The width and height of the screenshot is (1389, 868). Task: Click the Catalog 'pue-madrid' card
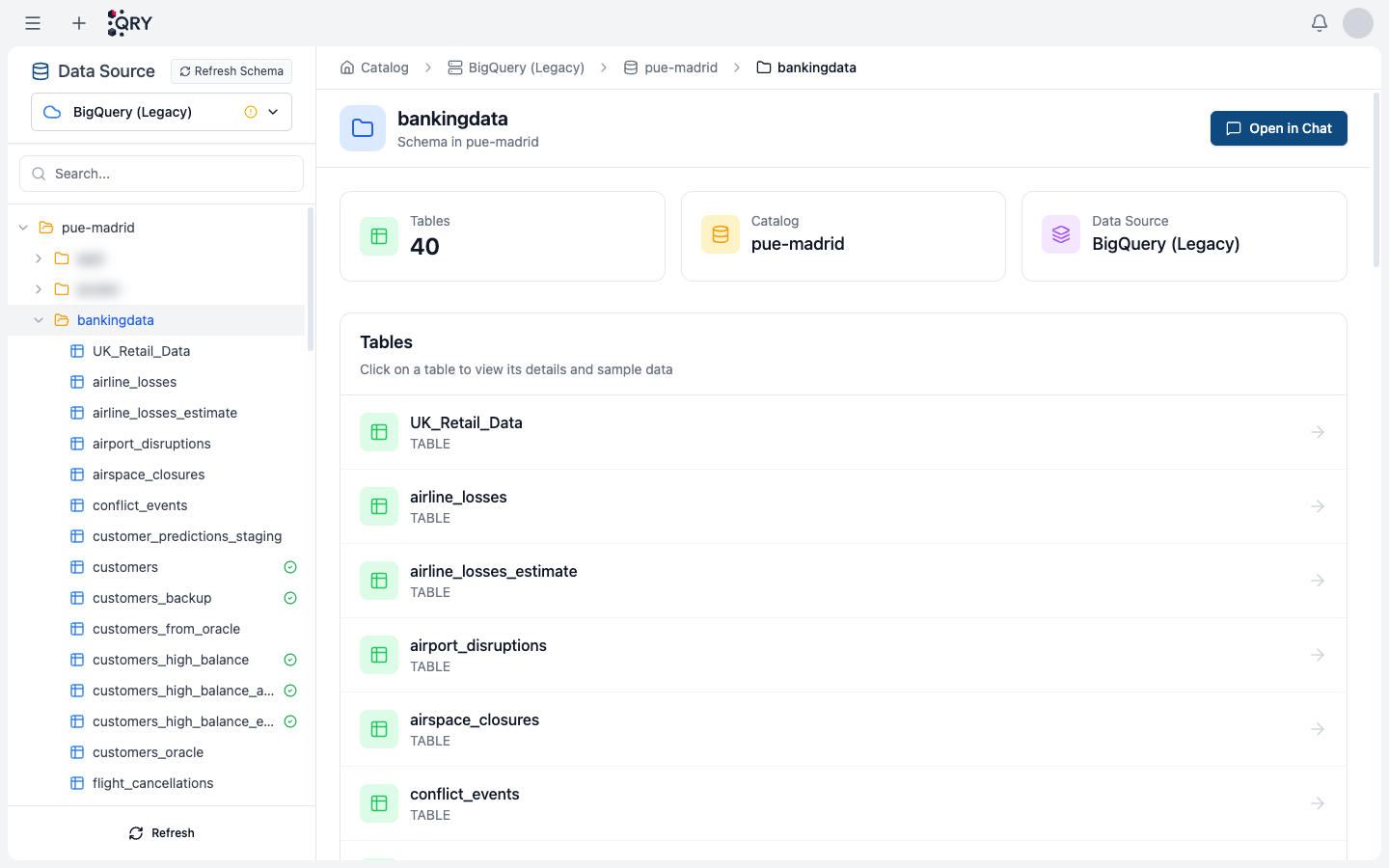[843, 236]
